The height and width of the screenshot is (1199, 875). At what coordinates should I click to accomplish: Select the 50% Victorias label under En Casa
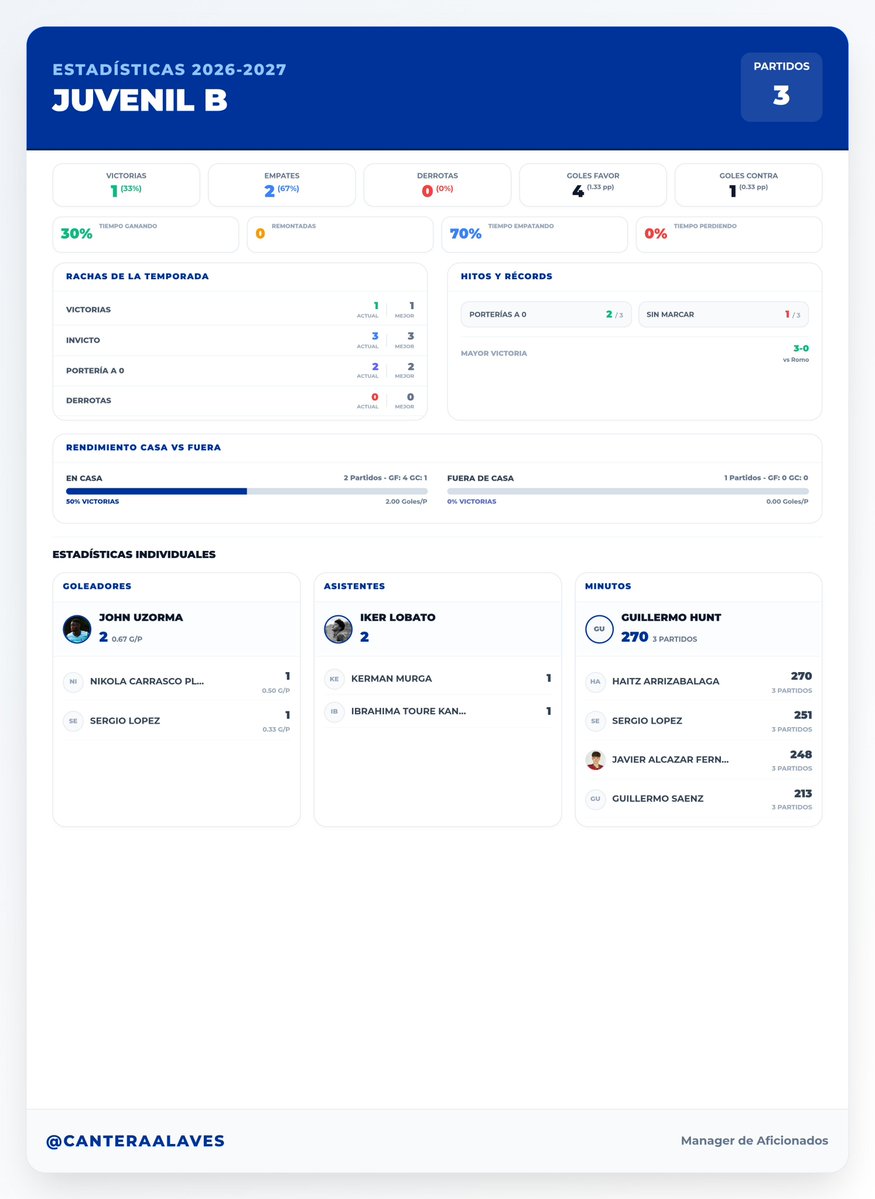pos(93,502)
